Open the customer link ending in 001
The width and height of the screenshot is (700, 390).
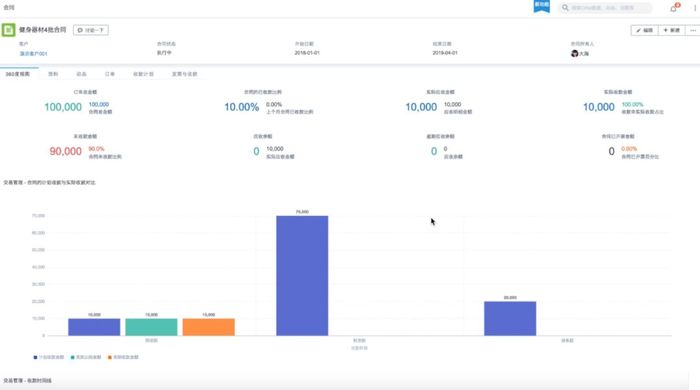pos(33,54)
